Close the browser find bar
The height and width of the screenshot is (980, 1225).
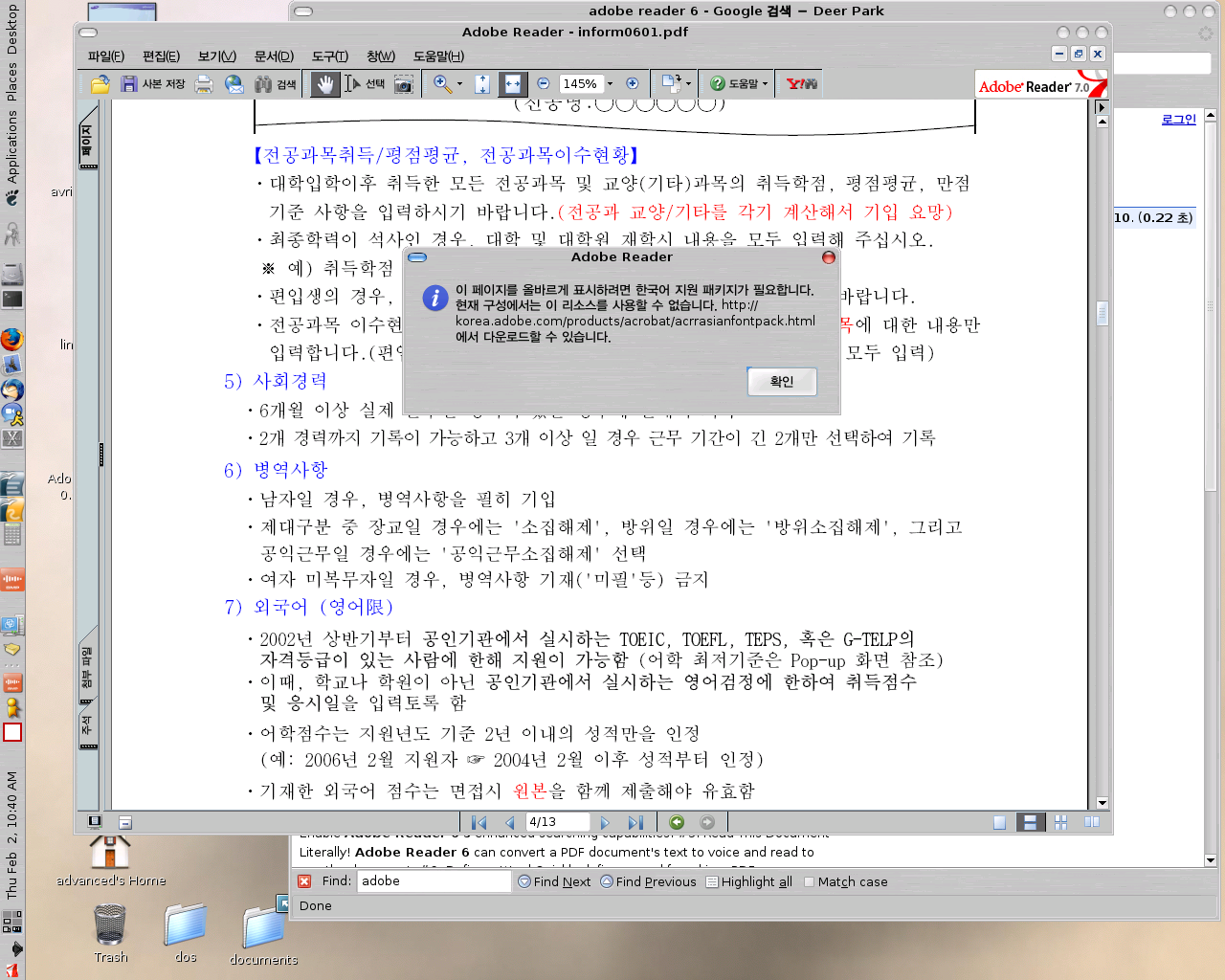(304, 881)
